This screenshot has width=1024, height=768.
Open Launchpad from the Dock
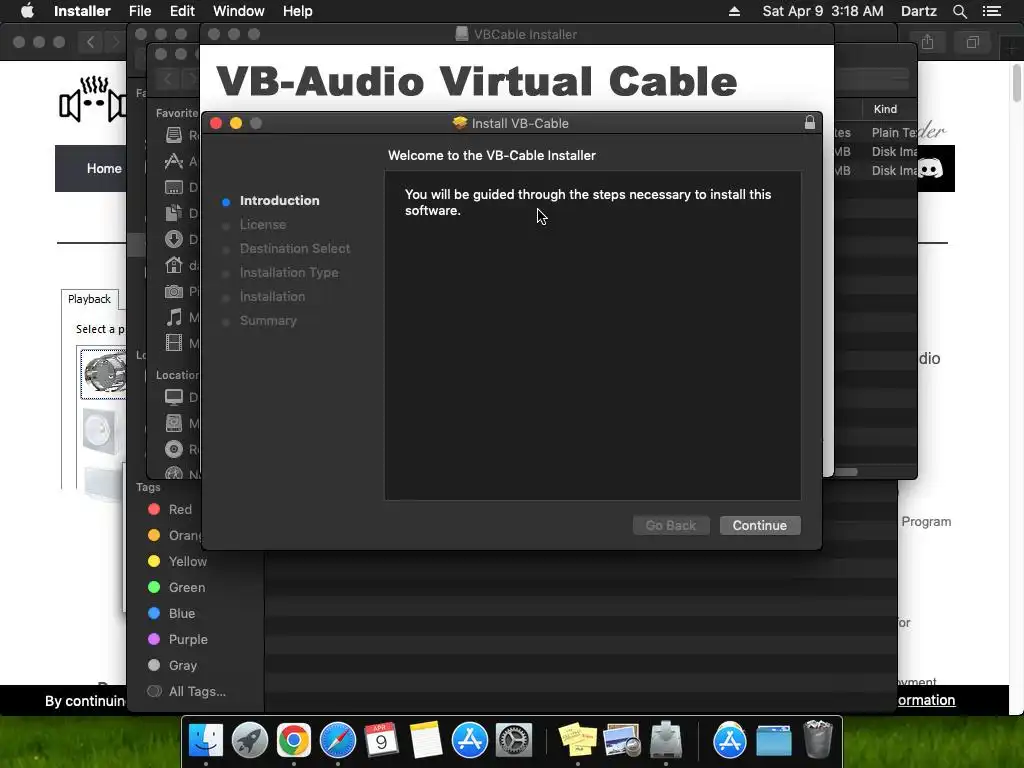(x=249, y=741)
